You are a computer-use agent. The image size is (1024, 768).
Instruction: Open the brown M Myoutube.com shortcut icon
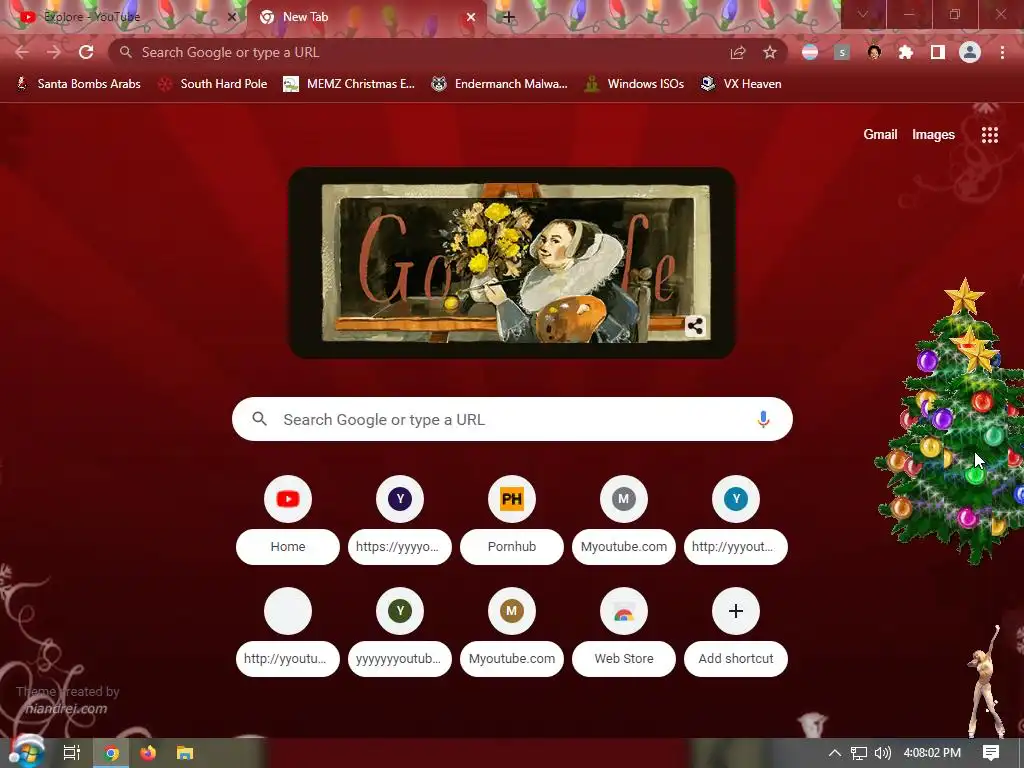[x=512, y=611]
